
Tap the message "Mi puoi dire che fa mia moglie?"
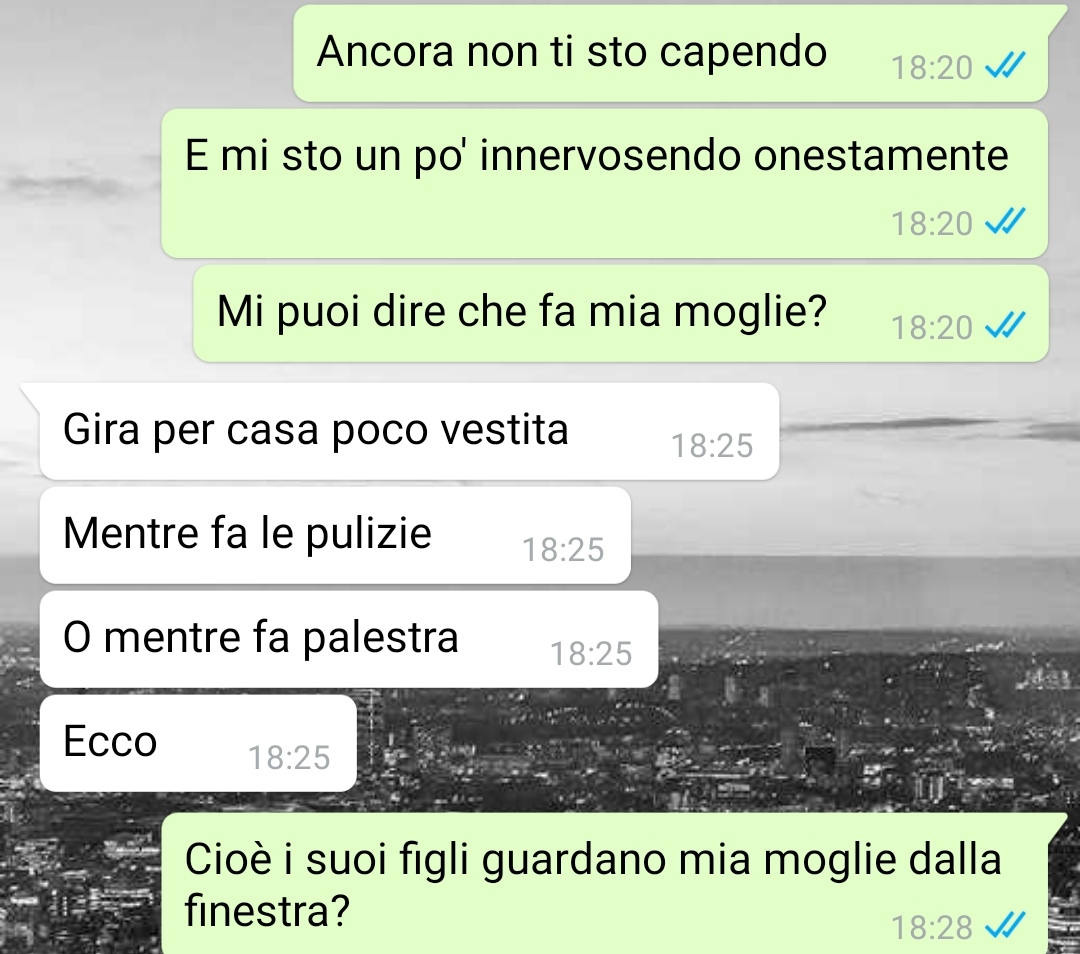pos(621,313)
